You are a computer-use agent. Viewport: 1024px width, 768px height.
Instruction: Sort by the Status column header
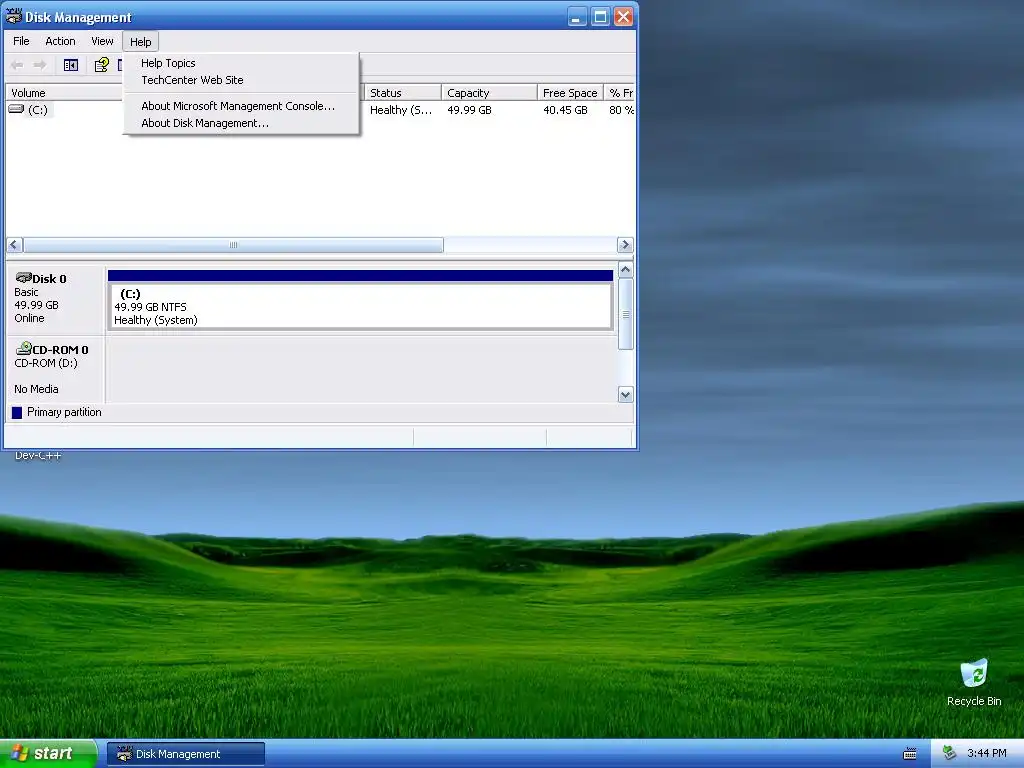(402, 93)
